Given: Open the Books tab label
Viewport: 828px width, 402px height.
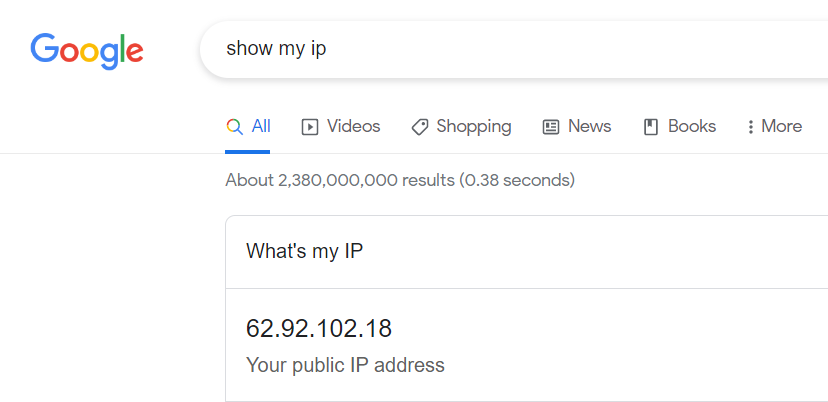Looking at the screenshot, I should point(692,126).
